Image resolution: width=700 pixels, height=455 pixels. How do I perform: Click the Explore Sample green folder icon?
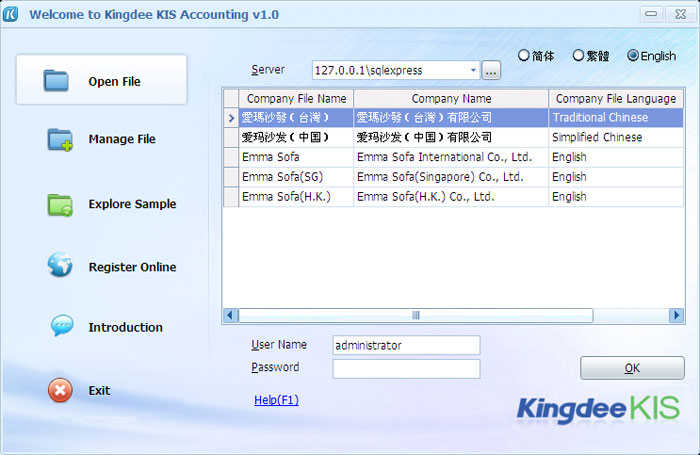point(60,205)
